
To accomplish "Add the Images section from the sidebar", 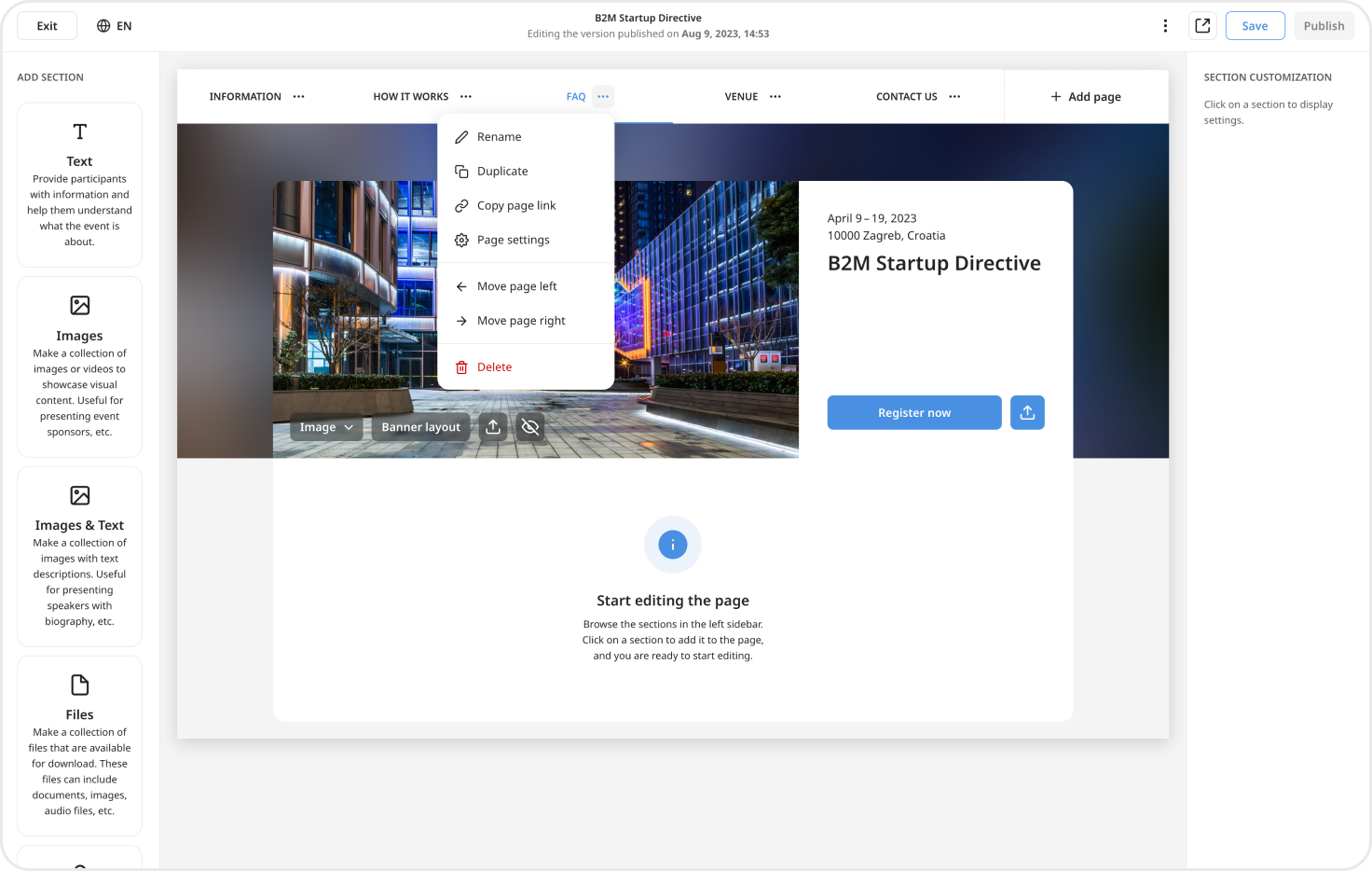I will click(x=79, y=366).
